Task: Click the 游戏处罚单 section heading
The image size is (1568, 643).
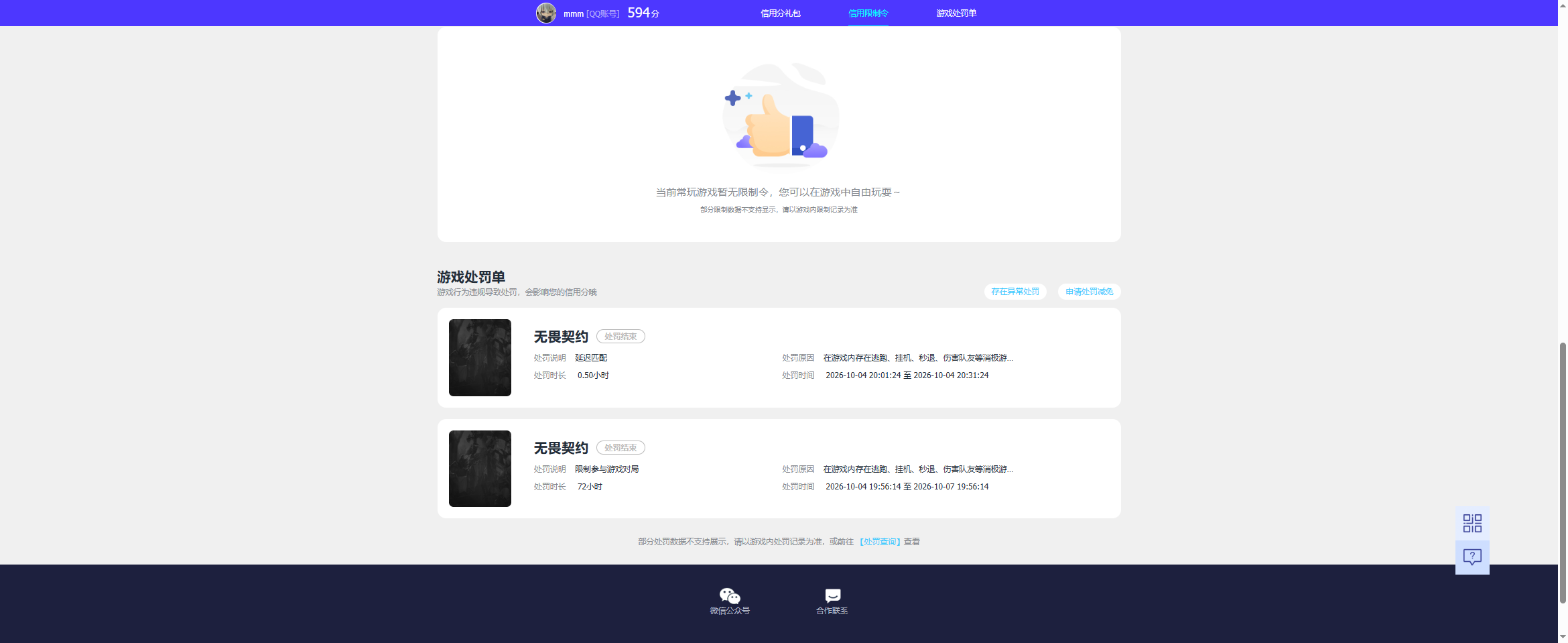Action: (471, 277)
